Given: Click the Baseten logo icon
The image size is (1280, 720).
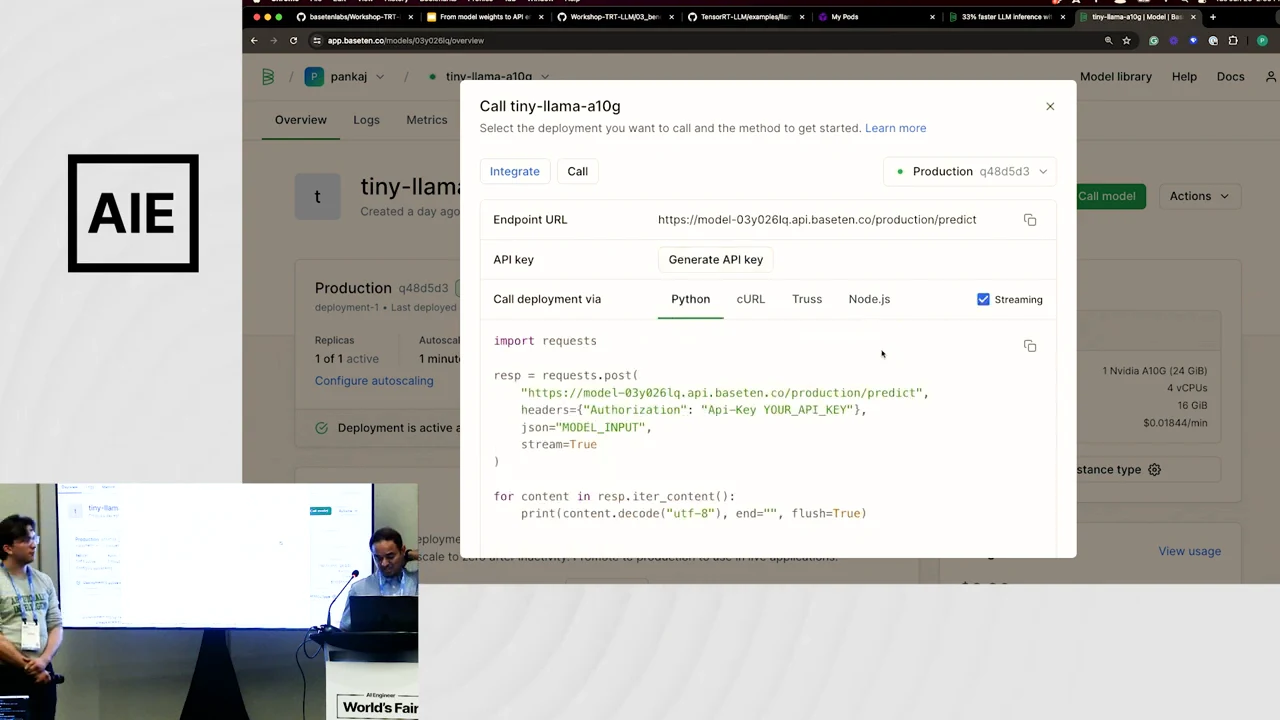Looking at the screenshot, I should coord(268,77).
